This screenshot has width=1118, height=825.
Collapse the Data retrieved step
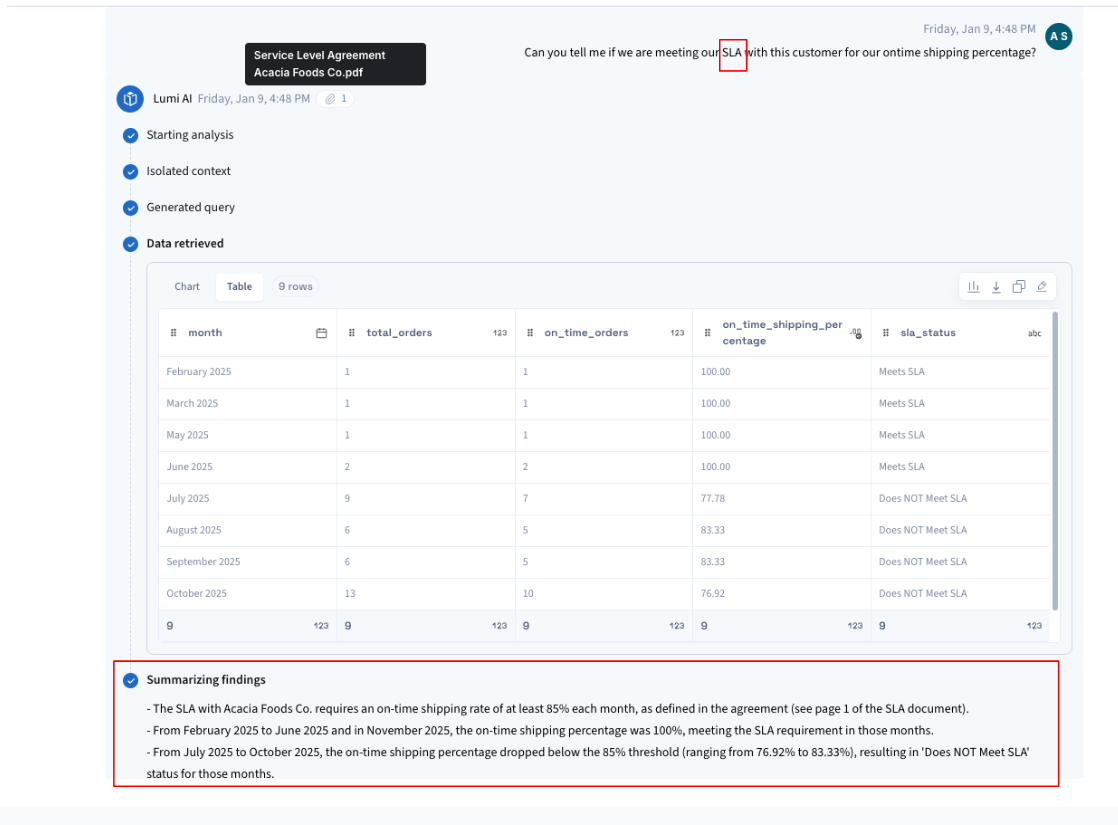tap(185, 243)
